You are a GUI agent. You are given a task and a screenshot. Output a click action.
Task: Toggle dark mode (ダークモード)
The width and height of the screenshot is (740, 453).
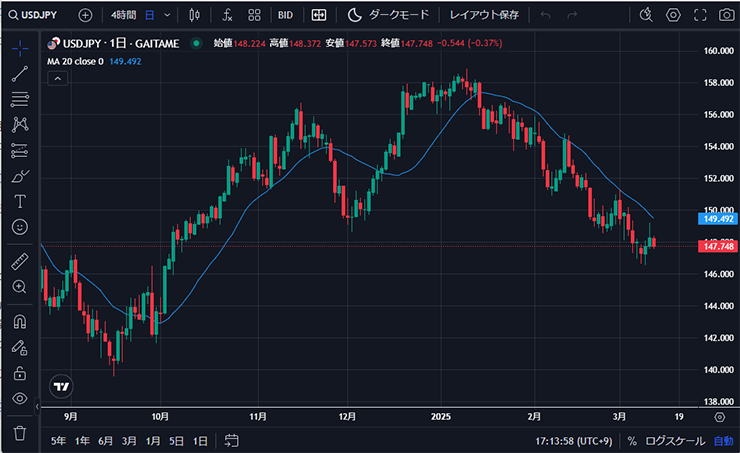tap(389, 15)
